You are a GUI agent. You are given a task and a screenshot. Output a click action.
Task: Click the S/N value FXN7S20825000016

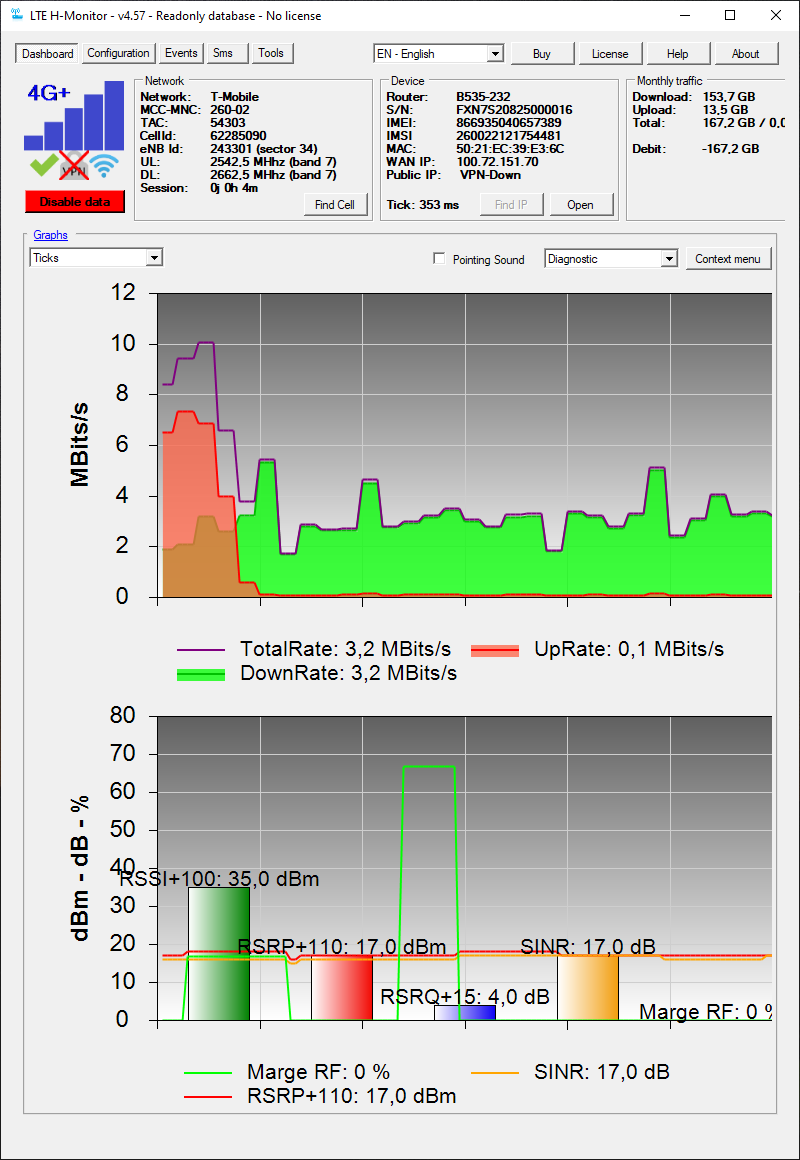click(x=514, y=109)
